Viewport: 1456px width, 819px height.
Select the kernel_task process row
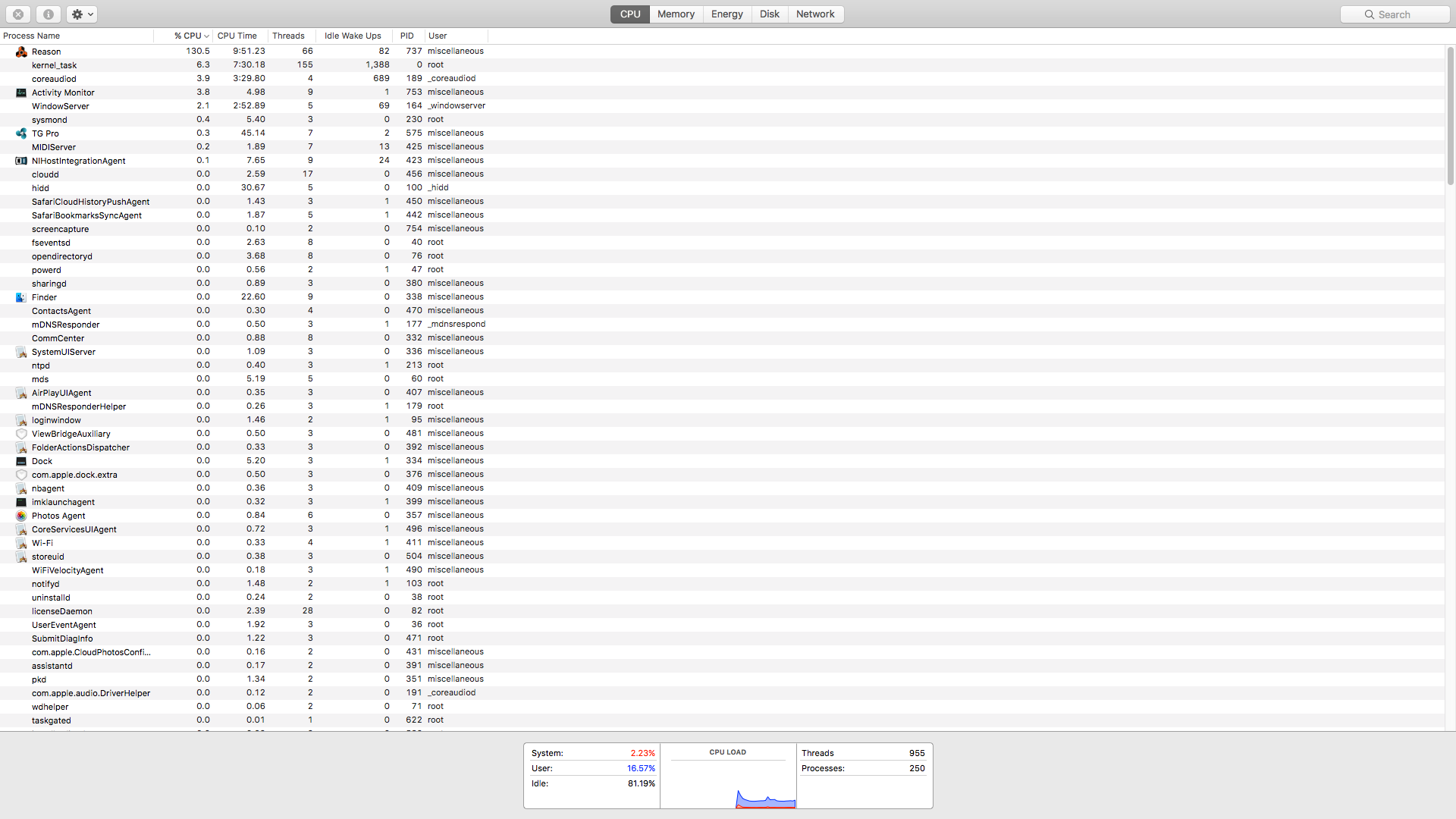(x=722, y=65)
